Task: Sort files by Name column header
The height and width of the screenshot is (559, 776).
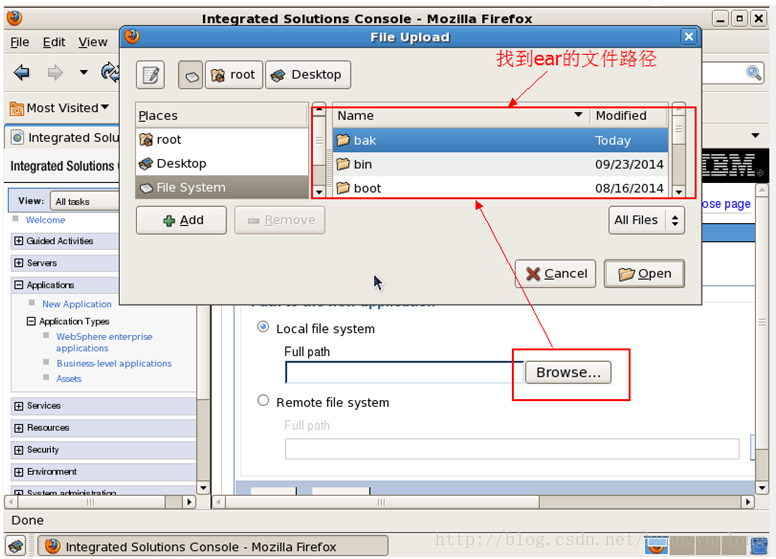Action: click(460, 116)
